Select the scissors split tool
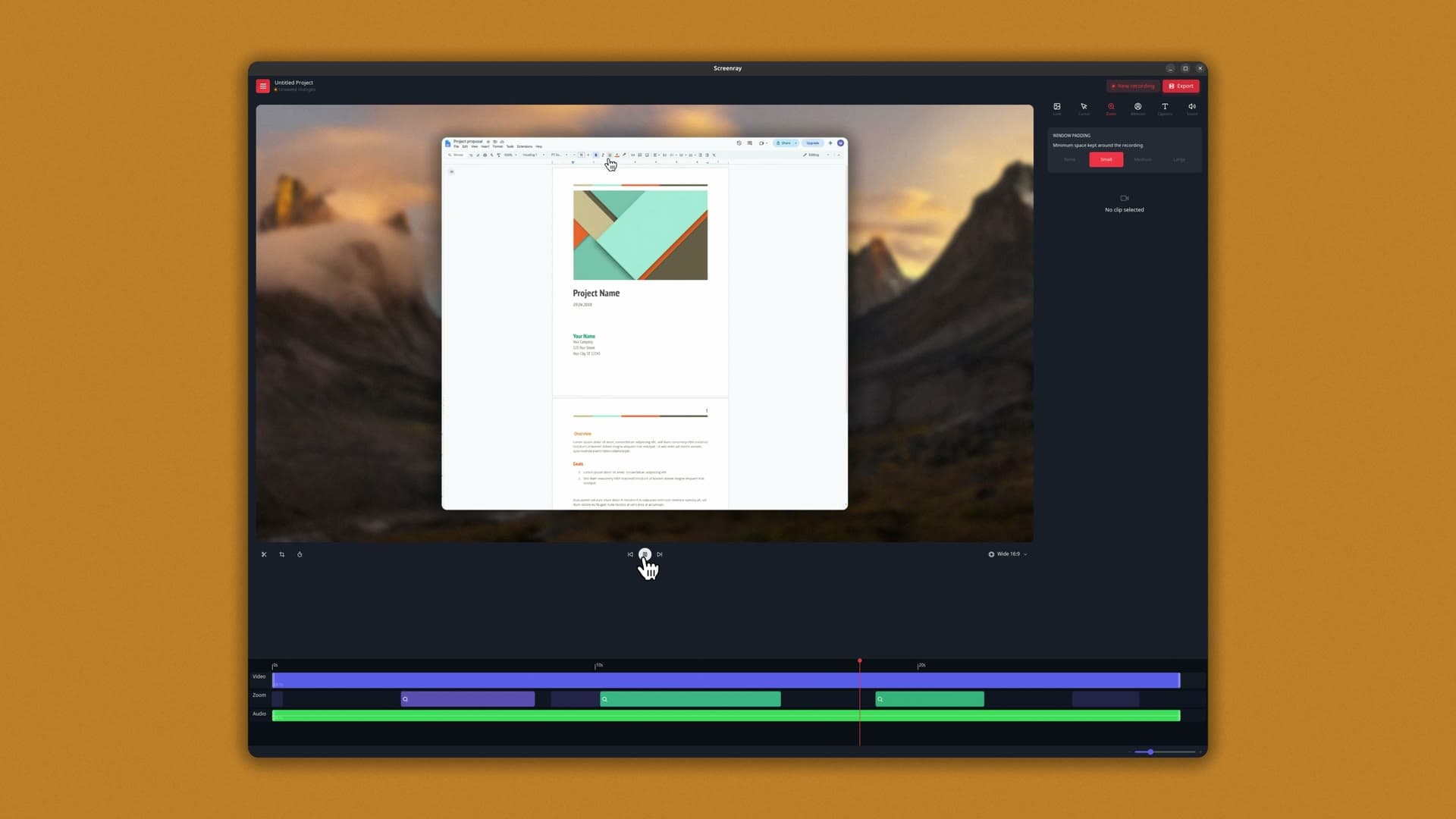This screenshot has width=1456, height=819. click(264, 554)
